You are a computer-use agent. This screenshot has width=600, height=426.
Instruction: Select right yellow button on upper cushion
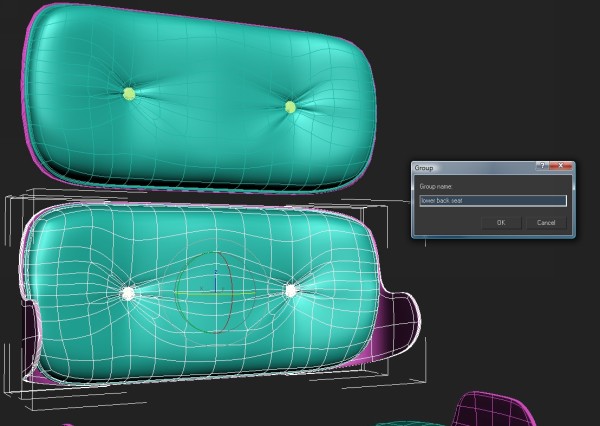290,107
